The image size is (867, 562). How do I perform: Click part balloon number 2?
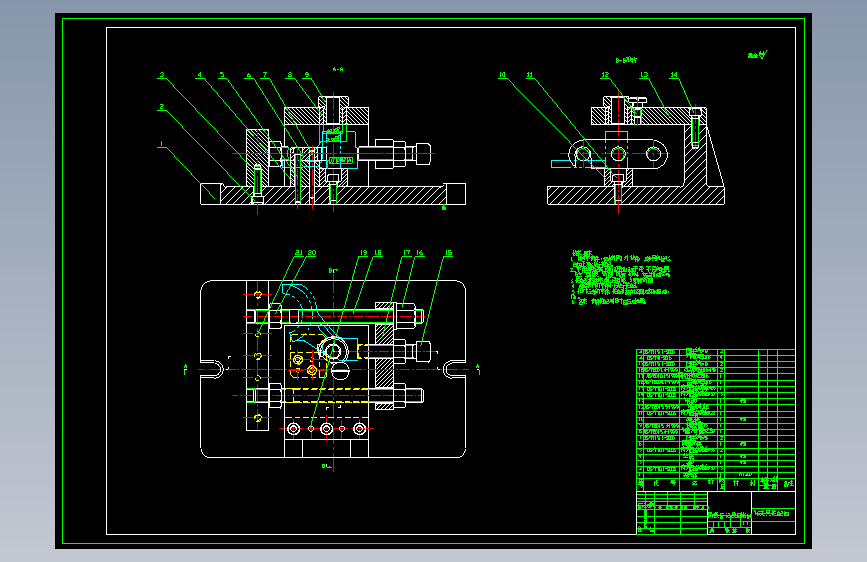(x=161, y=107)
